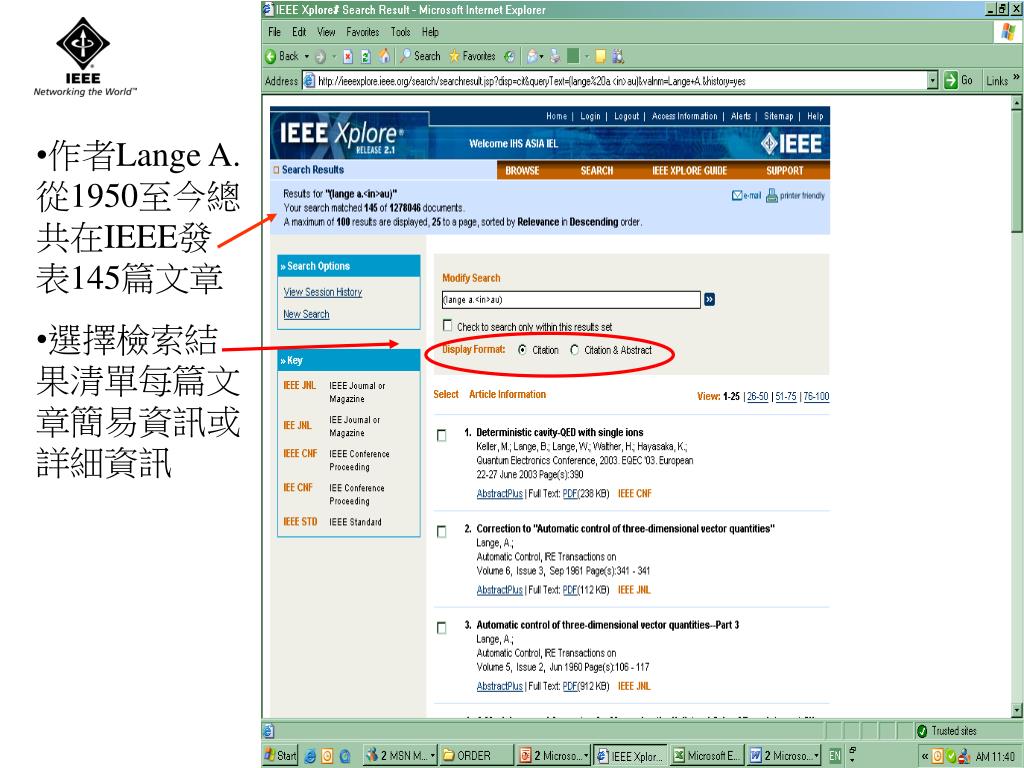Open the Tools menu
The width and height of the screenshot is (1024, 768).
tap(400, 32)
